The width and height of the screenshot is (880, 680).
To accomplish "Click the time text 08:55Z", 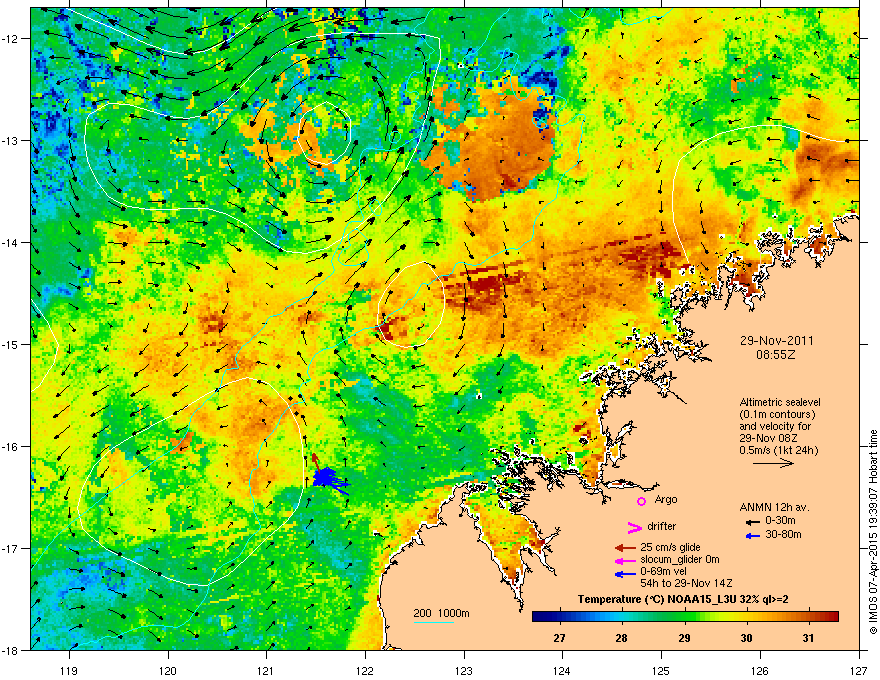I will [776, 355].
